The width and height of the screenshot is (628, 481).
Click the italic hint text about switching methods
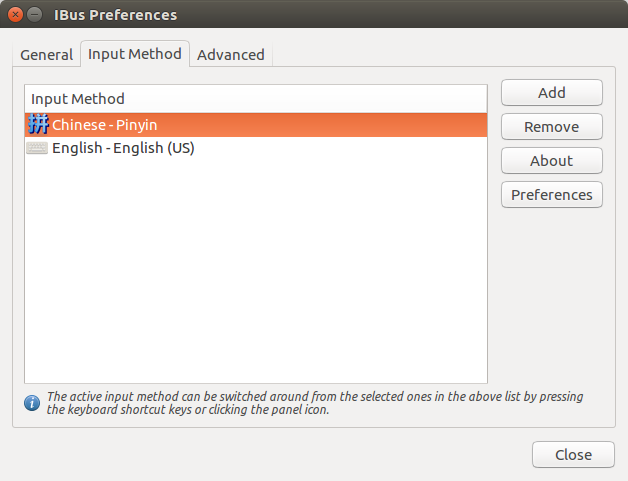315,403
